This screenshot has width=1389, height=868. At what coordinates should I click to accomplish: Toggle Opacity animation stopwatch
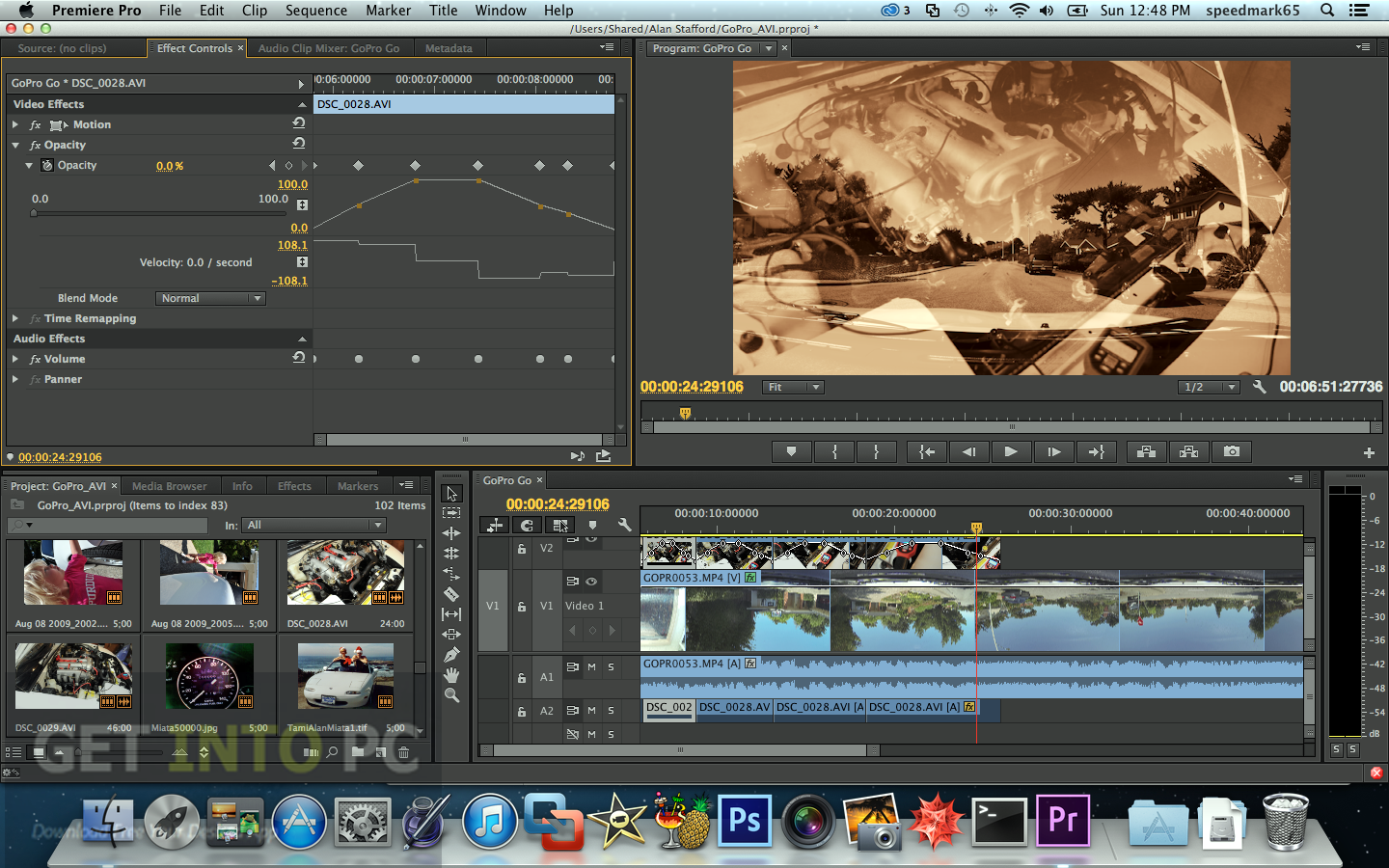(47, 165)
